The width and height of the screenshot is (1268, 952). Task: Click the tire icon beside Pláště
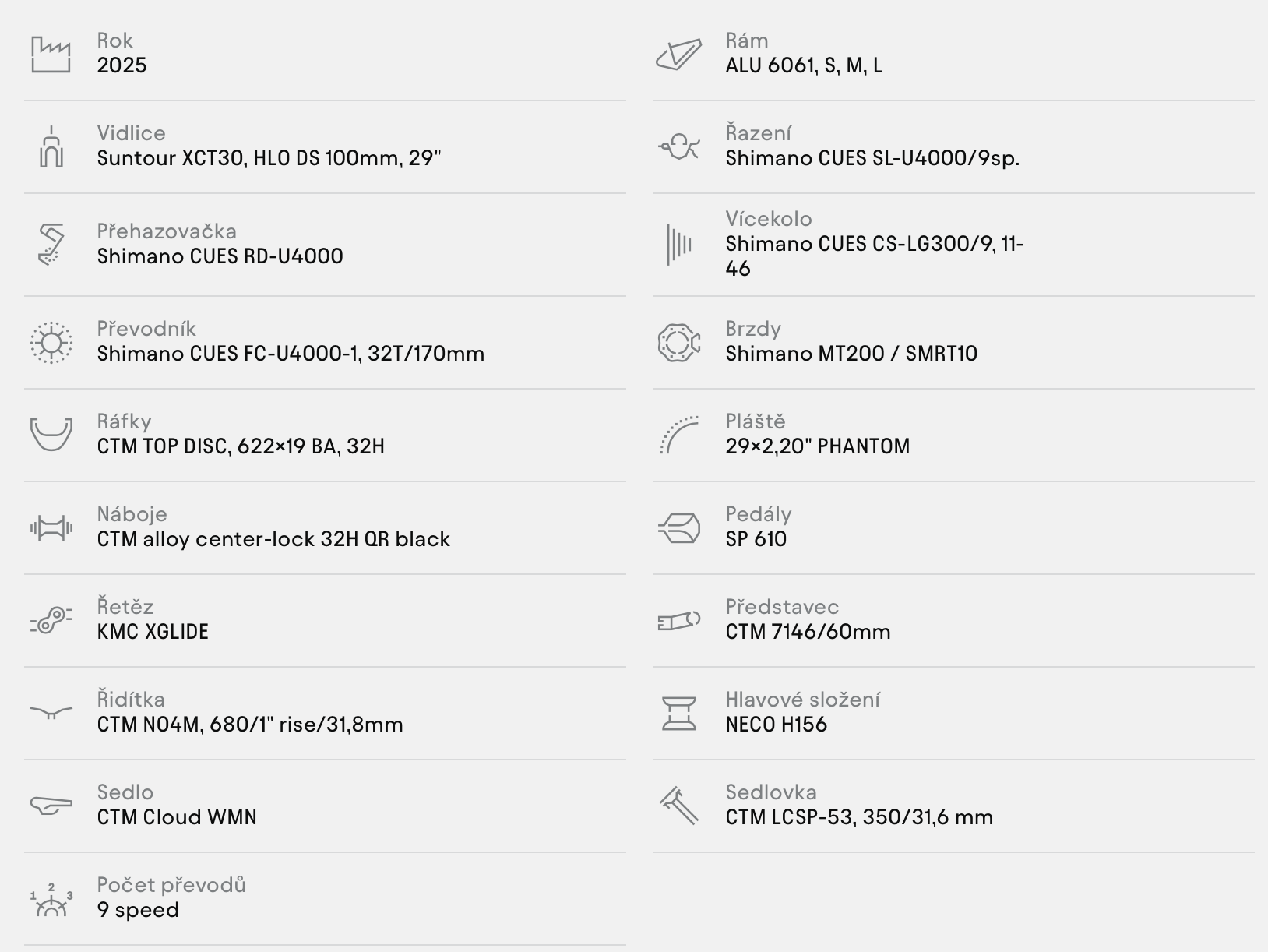click(x=679, y=435)
